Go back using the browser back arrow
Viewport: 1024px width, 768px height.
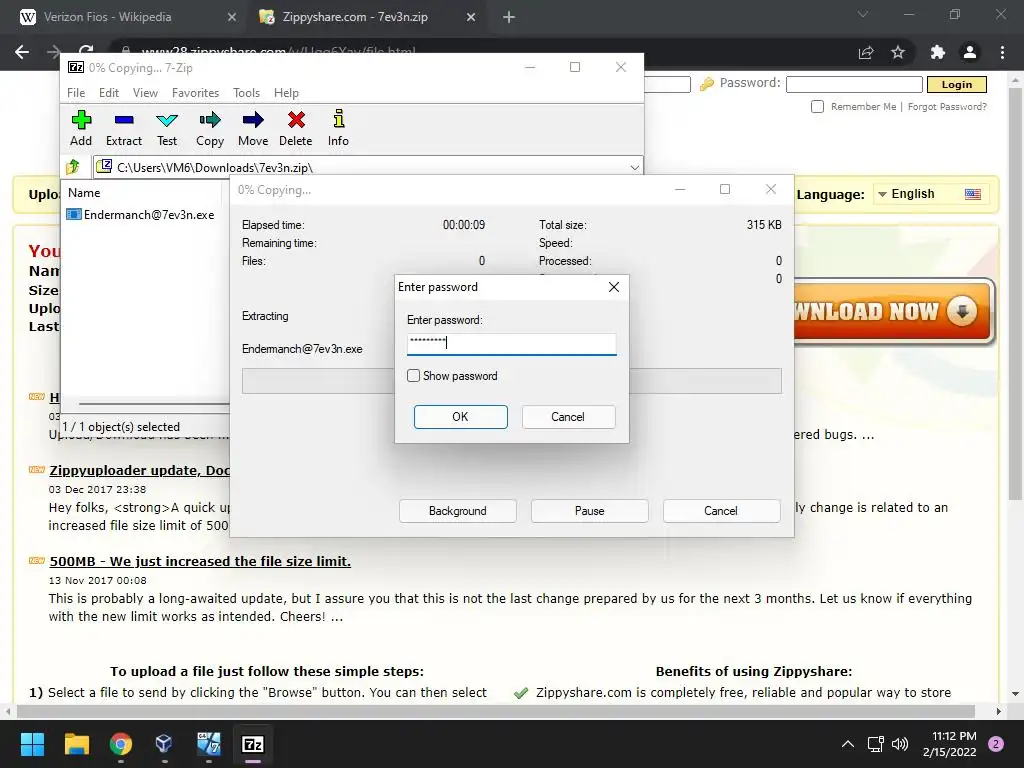coord(22,52)
